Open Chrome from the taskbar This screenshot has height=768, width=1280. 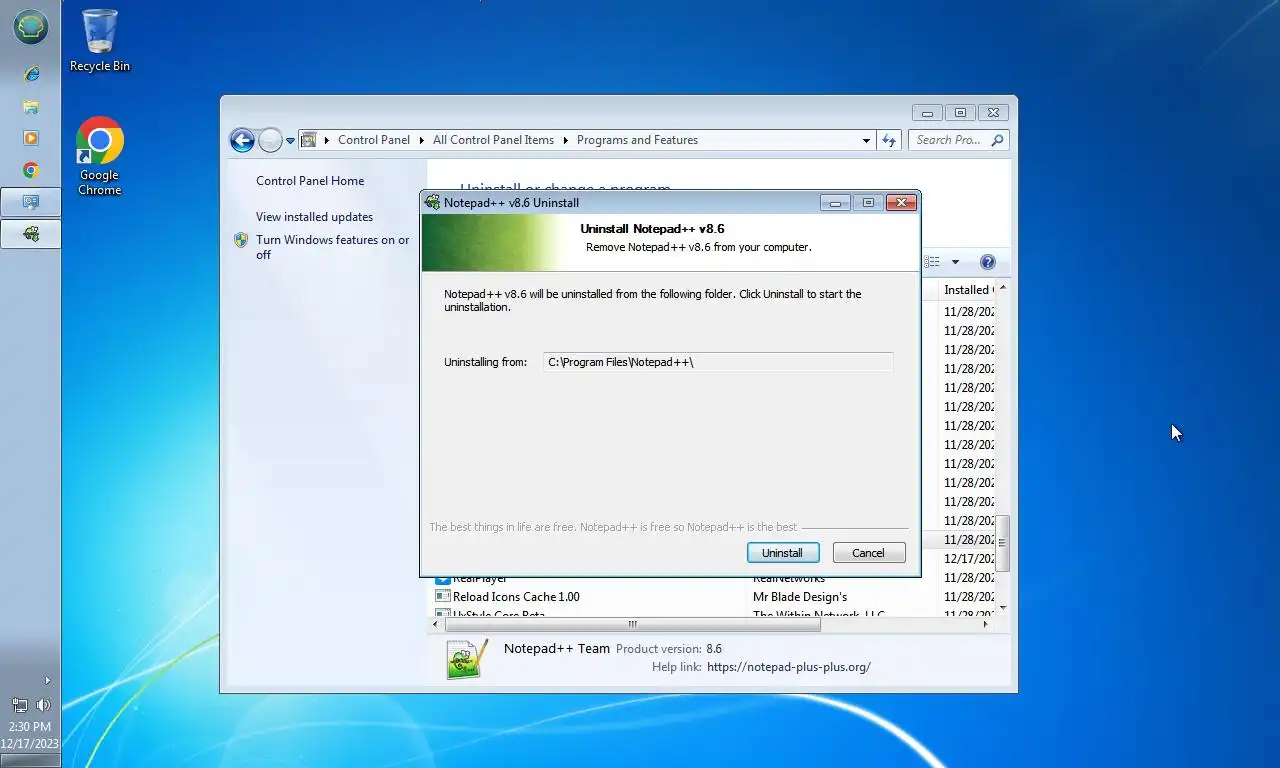click(x=31, y=171)
